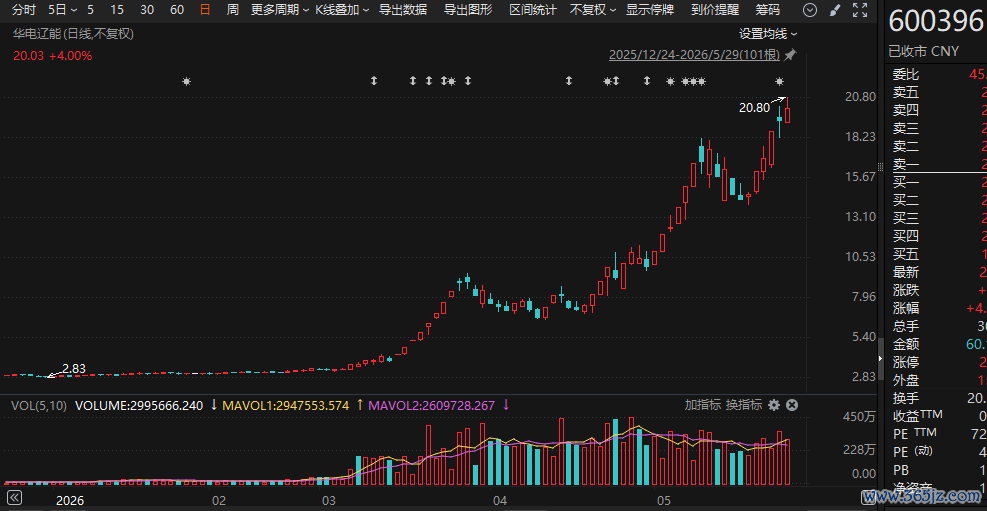Click 导出图形 to export chart image
Screen dimensions: 987x511
(x=468, y=9)
